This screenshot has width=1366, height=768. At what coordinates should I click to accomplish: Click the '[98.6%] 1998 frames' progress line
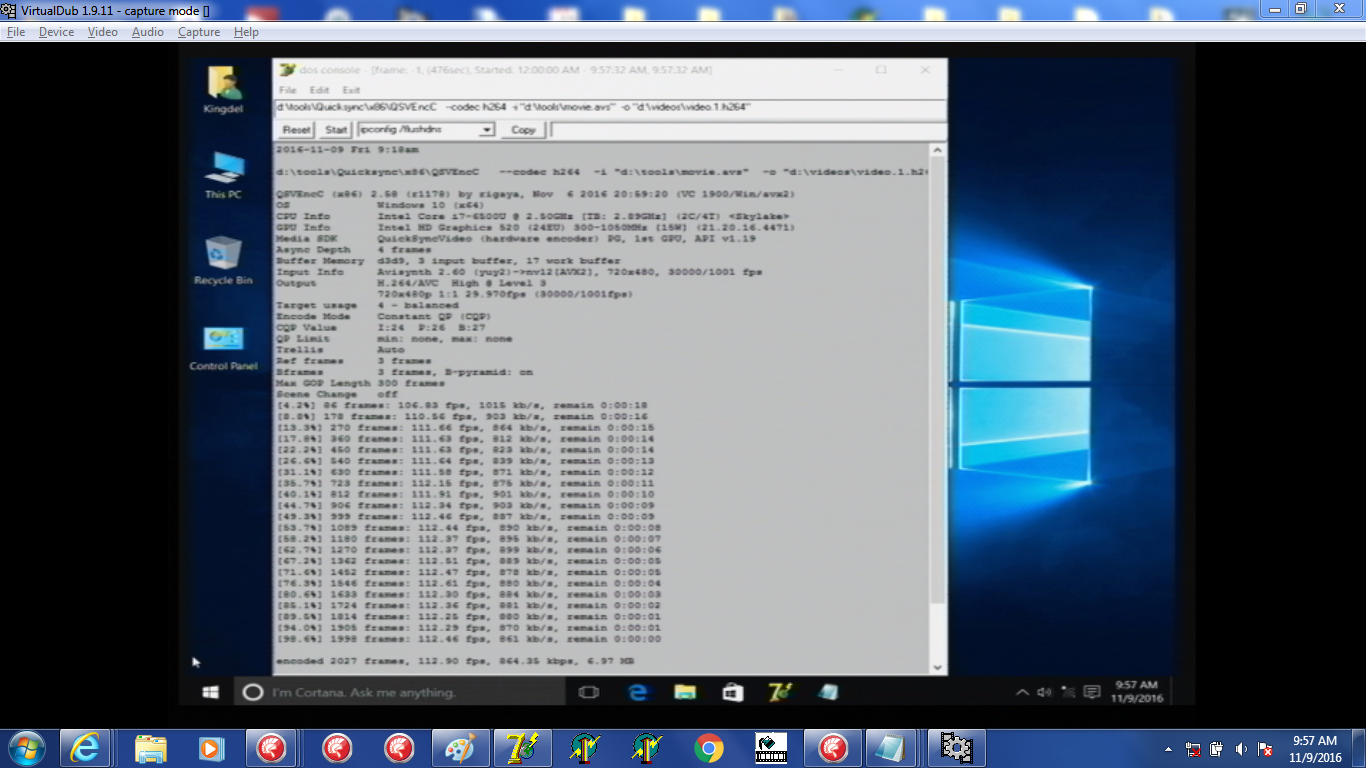click(x=468, y=639)
